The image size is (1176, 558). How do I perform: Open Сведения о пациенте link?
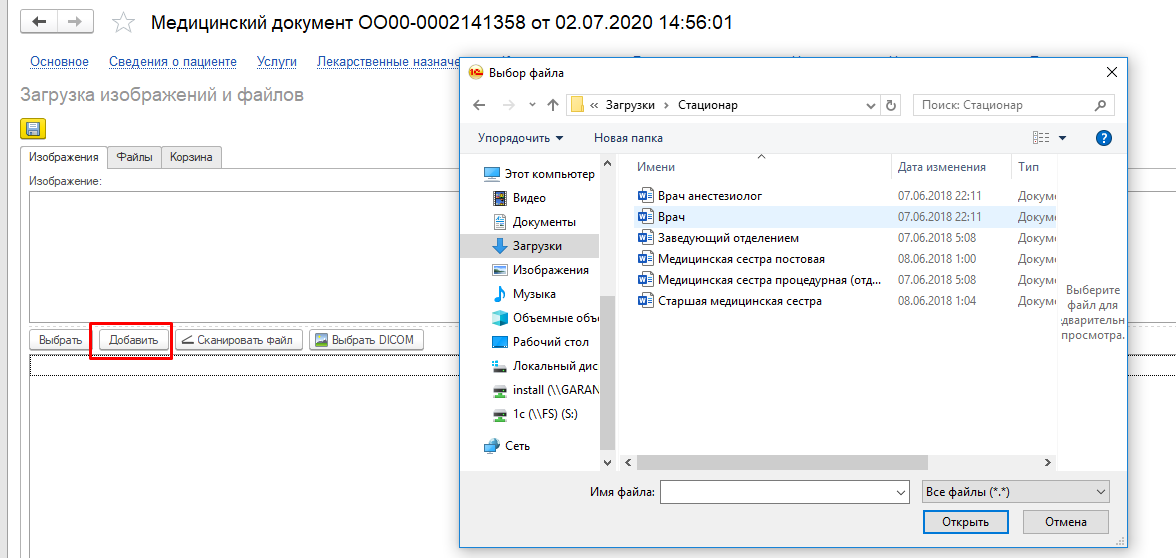pyautogui.click(x=173, y=62)
